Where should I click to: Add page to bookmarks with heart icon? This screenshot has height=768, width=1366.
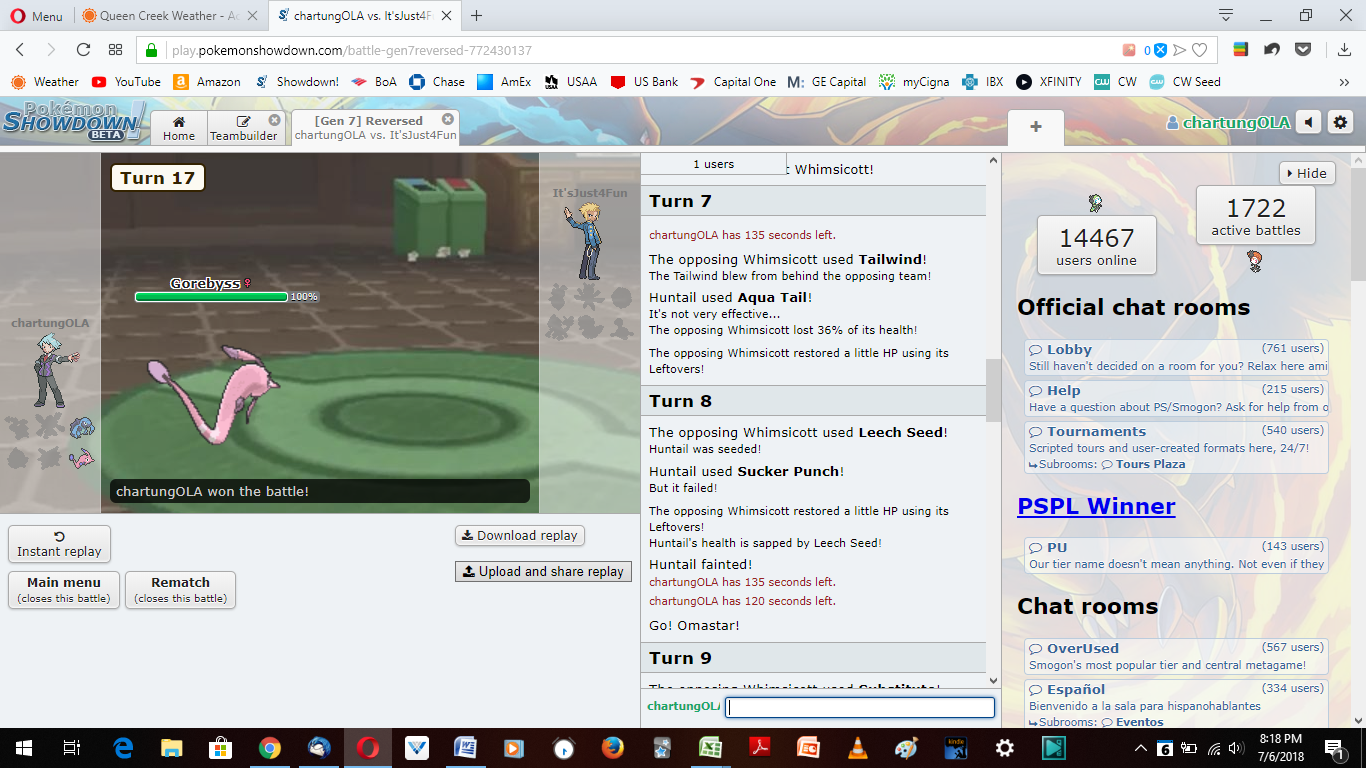click(1199, 50)
